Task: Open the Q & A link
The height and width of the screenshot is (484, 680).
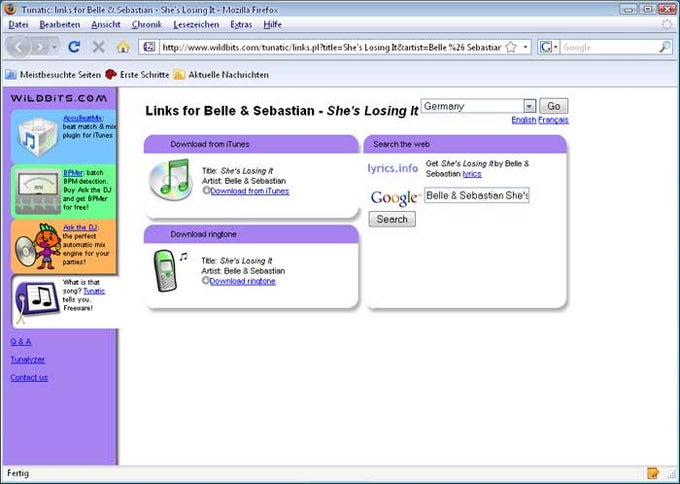Action: click(x=21, y=342)
